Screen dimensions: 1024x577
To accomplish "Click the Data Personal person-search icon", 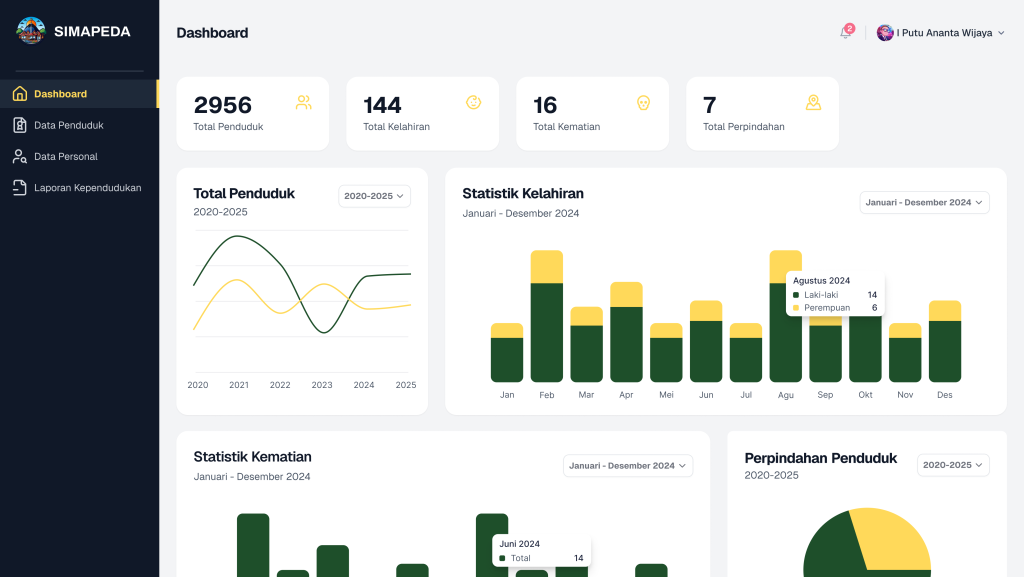I will (20, 156).
